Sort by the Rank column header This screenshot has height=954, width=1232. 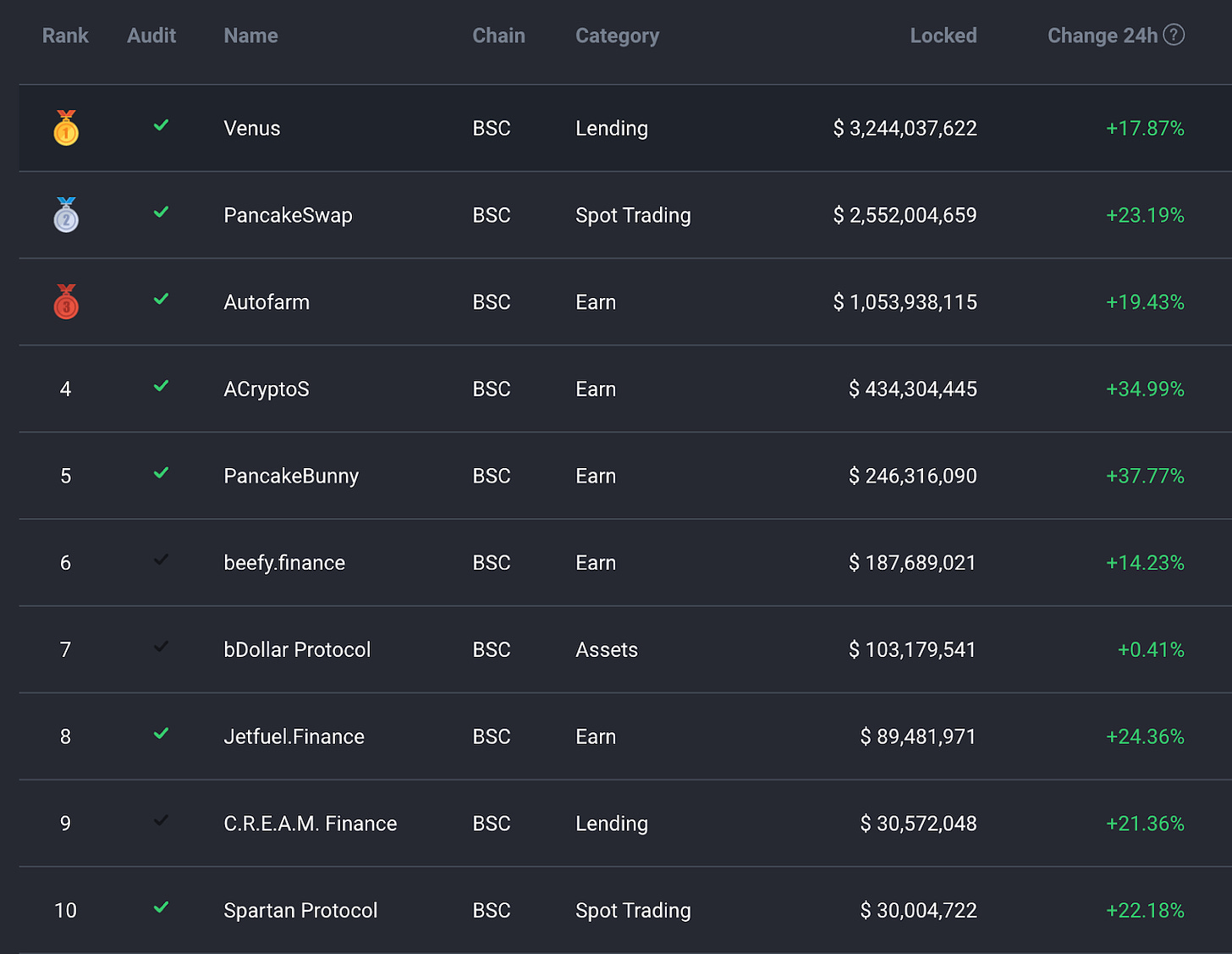[x=65, y=36]
